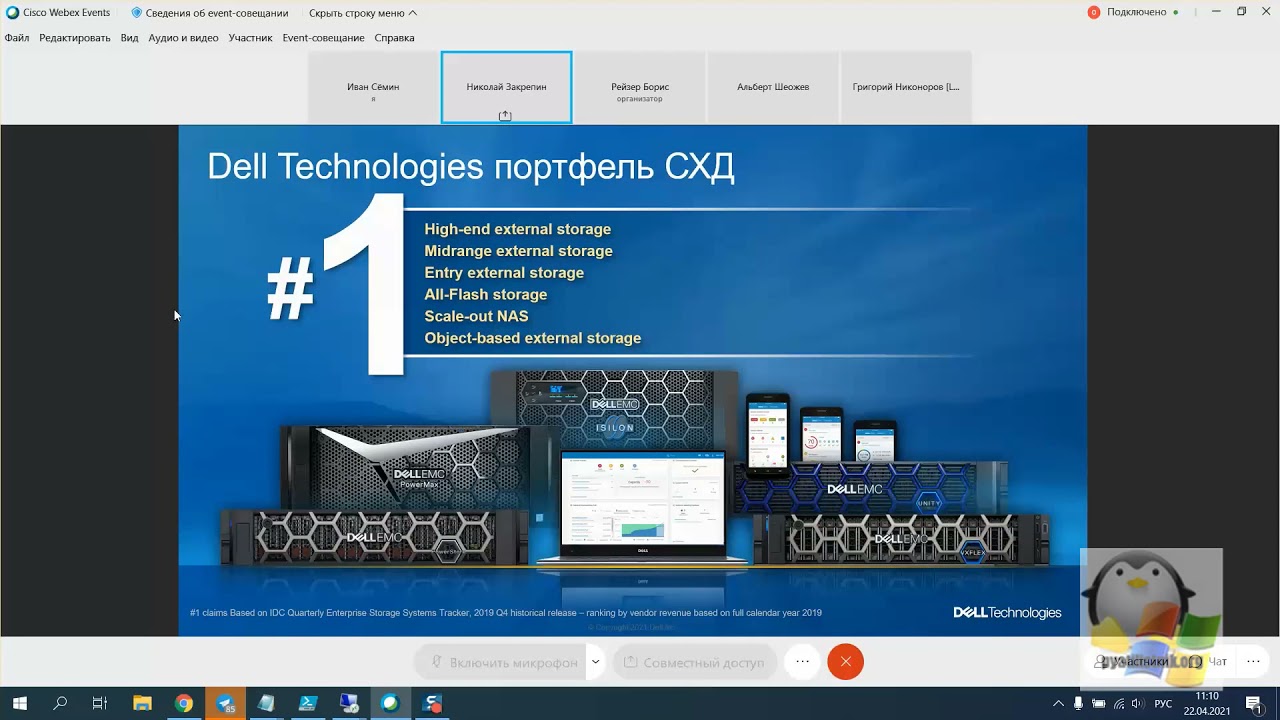This screenshot has width=1280, height=720.
Task: Open Google Chrome from taskbar
Action: point(183,703)
